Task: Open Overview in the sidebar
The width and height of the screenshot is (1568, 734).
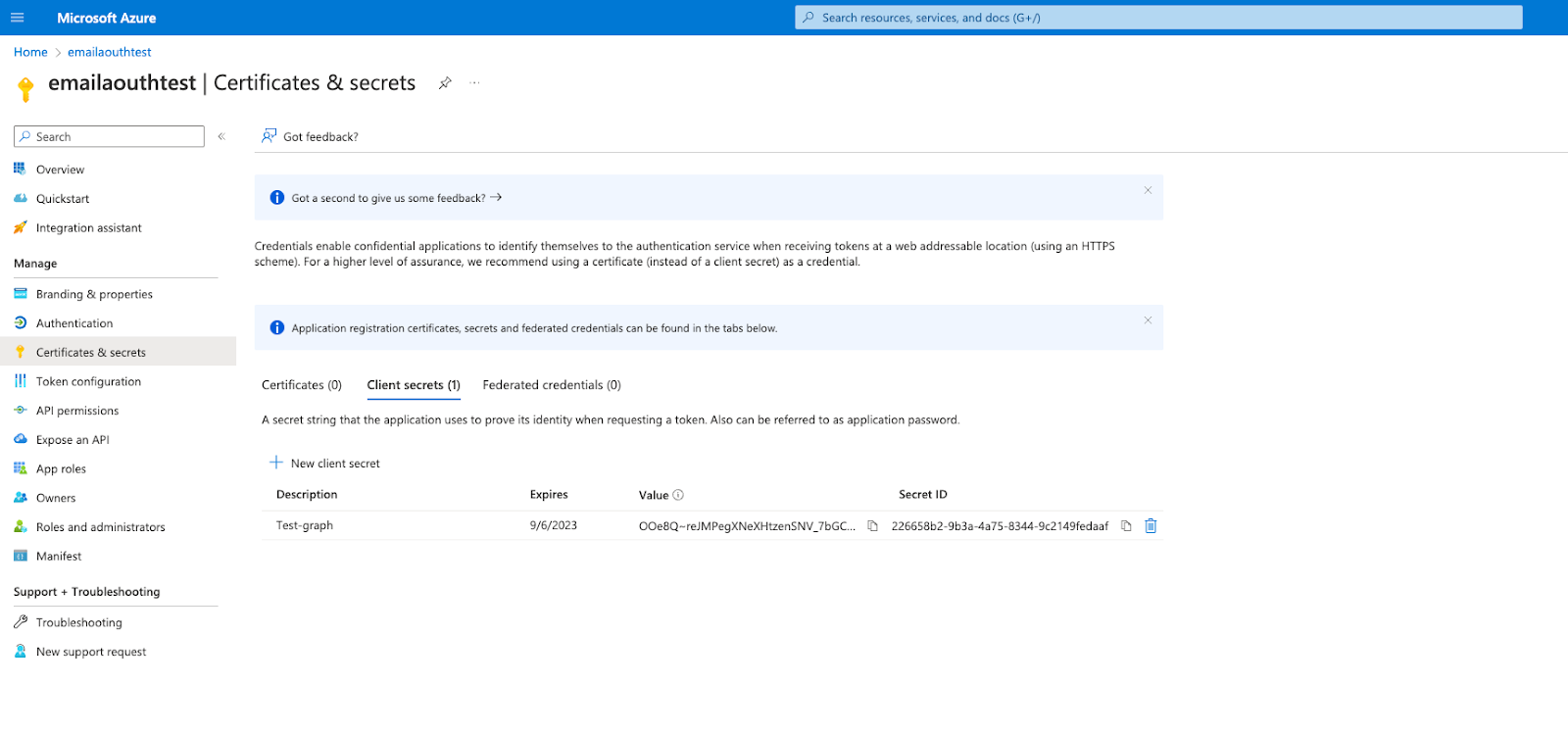Action: point(60,170)
